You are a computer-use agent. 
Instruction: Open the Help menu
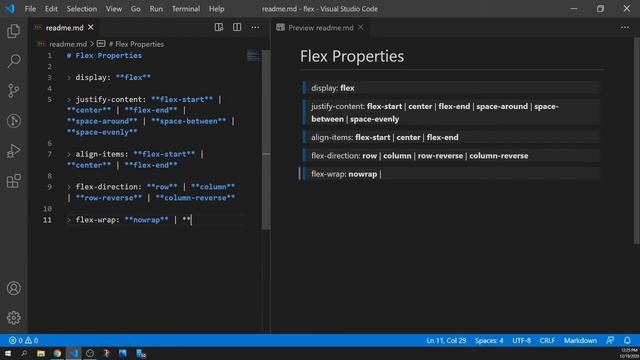(x=216, y=9)
